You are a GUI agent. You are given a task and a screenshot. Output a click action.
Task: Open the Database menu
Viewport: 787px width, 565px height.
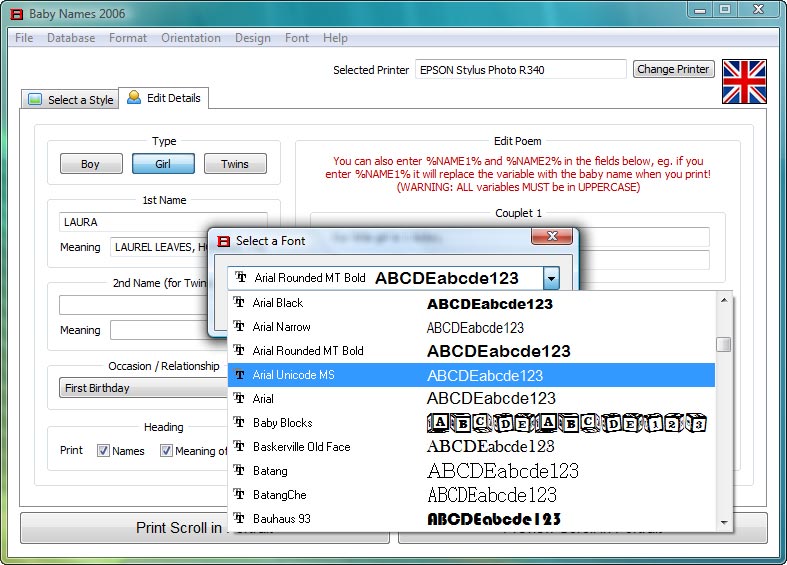tap(71, 38)
